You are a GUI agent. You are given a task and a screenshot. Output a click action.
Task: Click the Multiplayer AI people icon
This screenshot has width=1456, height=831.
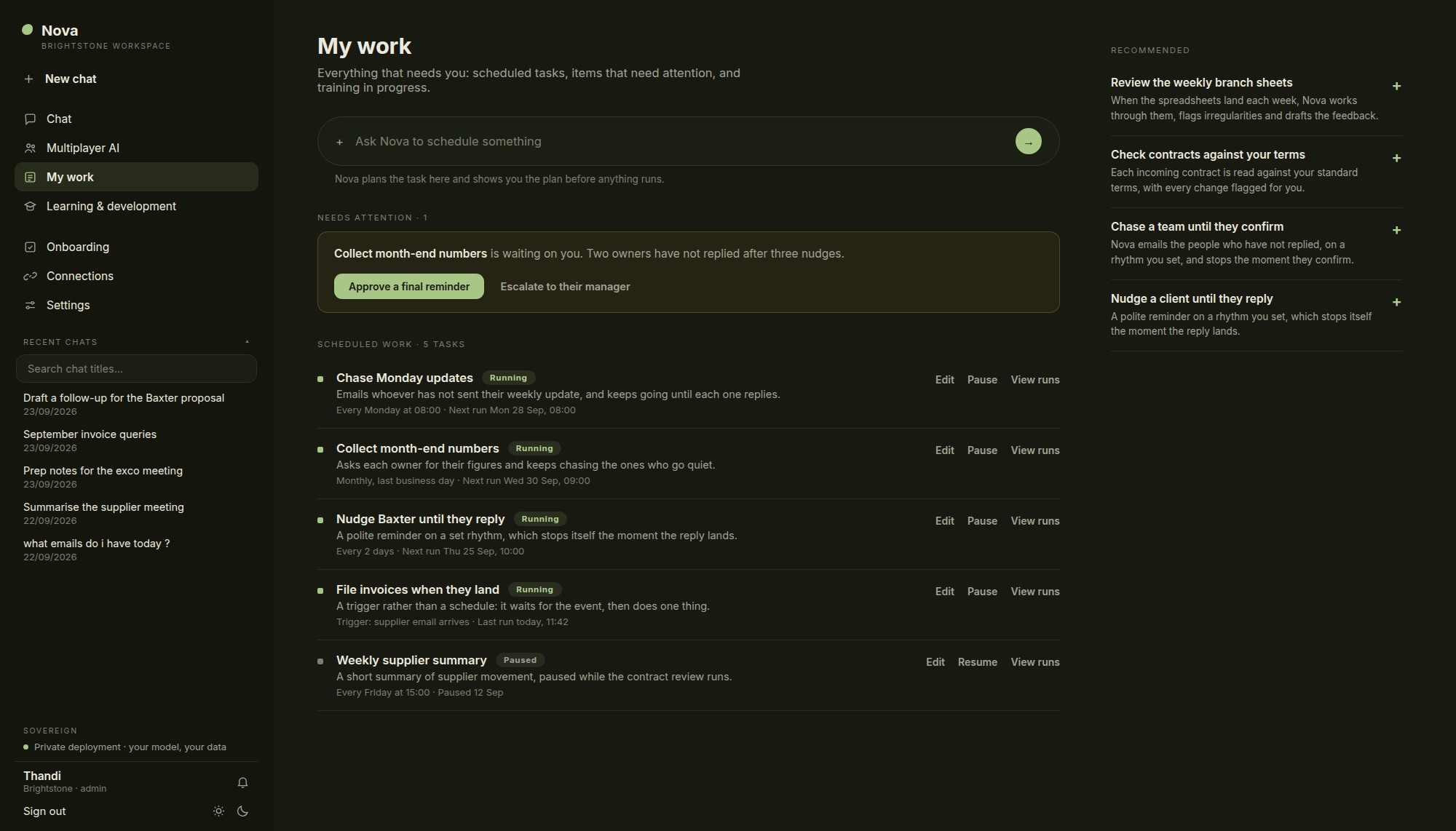[x=30, y=148]
